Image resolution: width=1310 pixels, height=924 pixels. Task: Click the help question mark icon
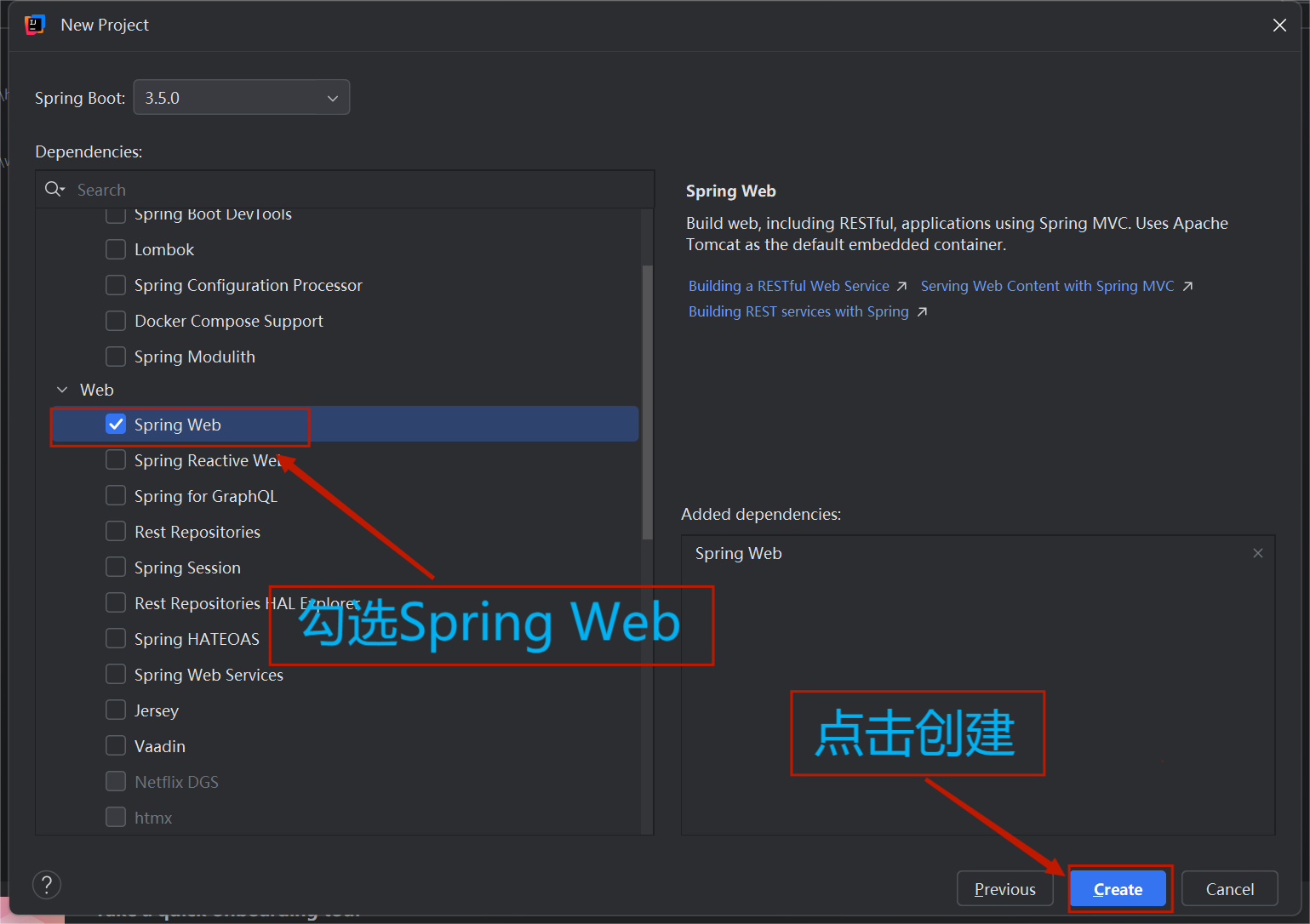(x=47, y=885)
